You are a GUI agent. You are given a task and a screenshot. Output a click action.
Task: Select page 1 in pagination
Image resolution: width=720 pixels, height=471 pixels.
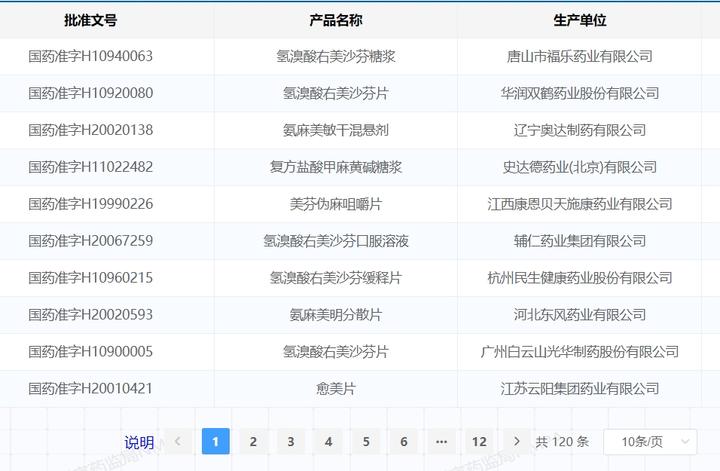(216, 442)
